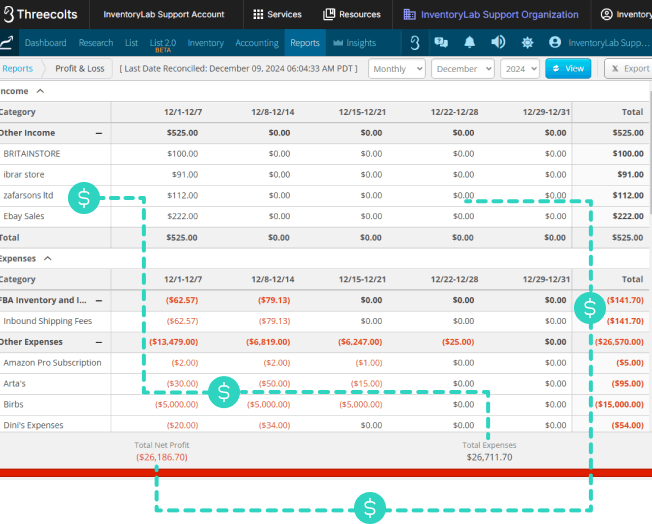Screen dimensions: 652x524
Task: Select the Reports tab
Action: (x=305, y=43)
